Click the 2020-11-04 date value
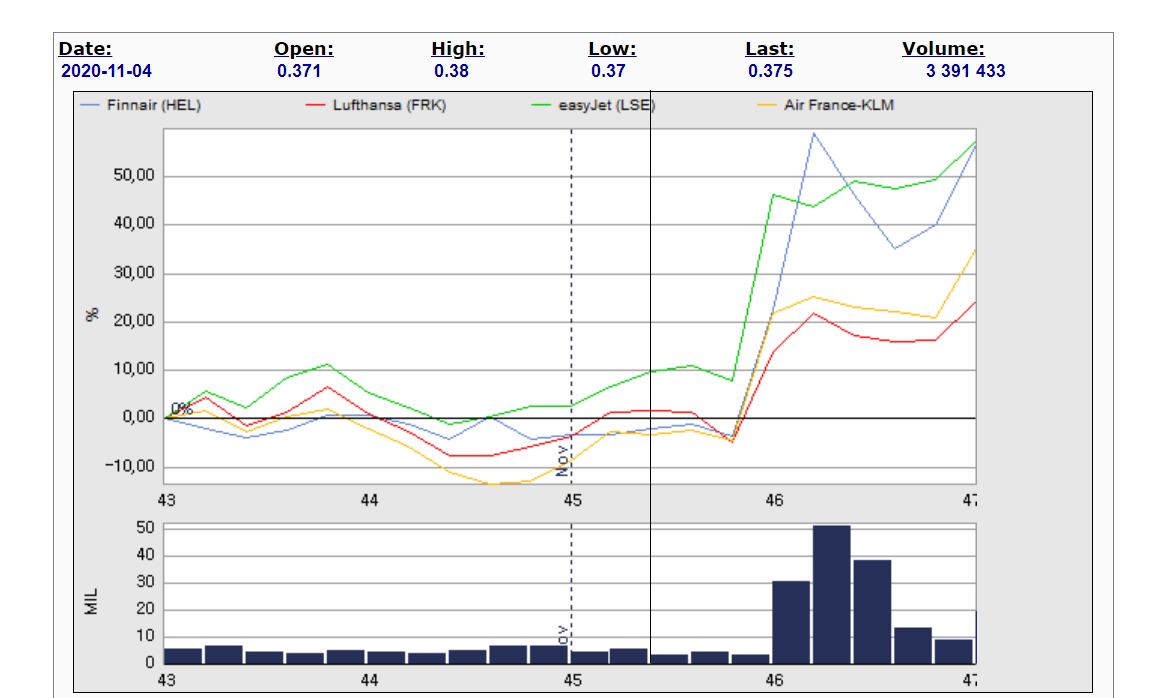 pyautogui.click(x=106, y=71)
